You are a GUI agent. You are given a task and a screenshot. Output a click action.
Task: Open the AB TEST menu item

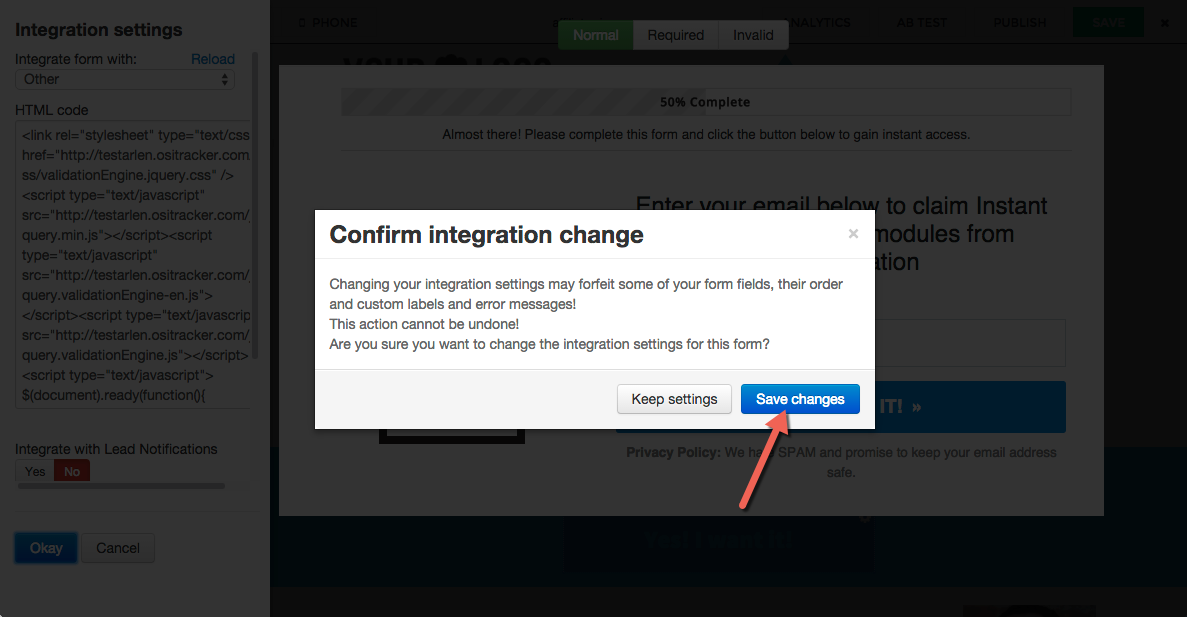[x=921, y=23]
